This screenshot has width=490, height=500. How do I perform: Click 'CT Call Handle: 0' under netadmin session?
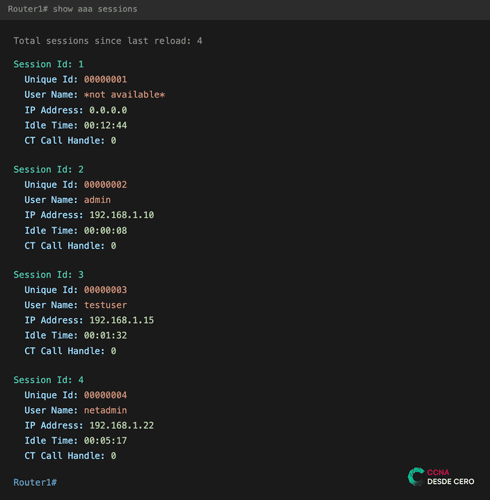pyautogui.click(x=70, y=456)
